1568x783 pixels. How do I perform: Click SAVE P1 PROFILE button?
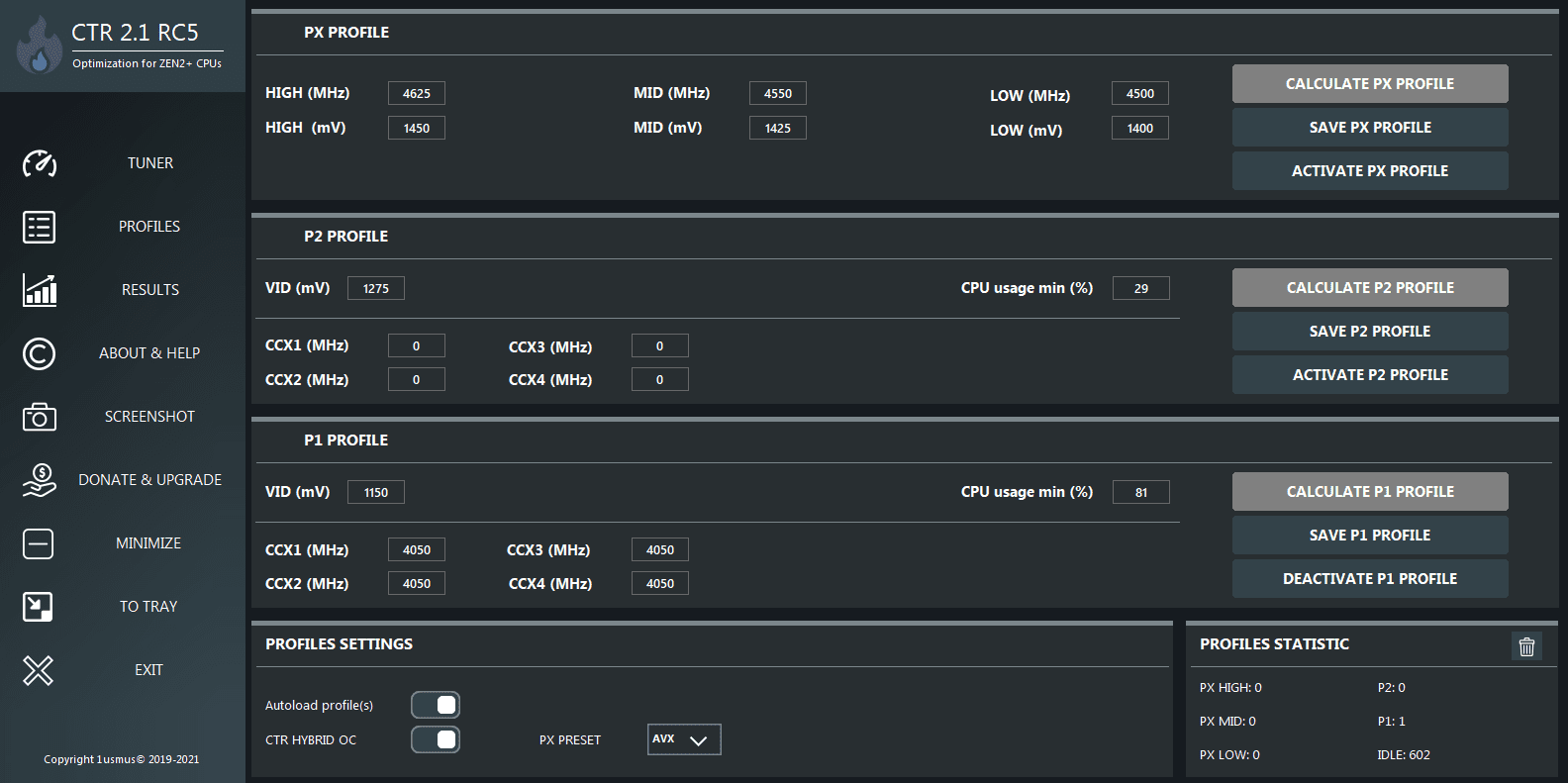[1370, 536]
